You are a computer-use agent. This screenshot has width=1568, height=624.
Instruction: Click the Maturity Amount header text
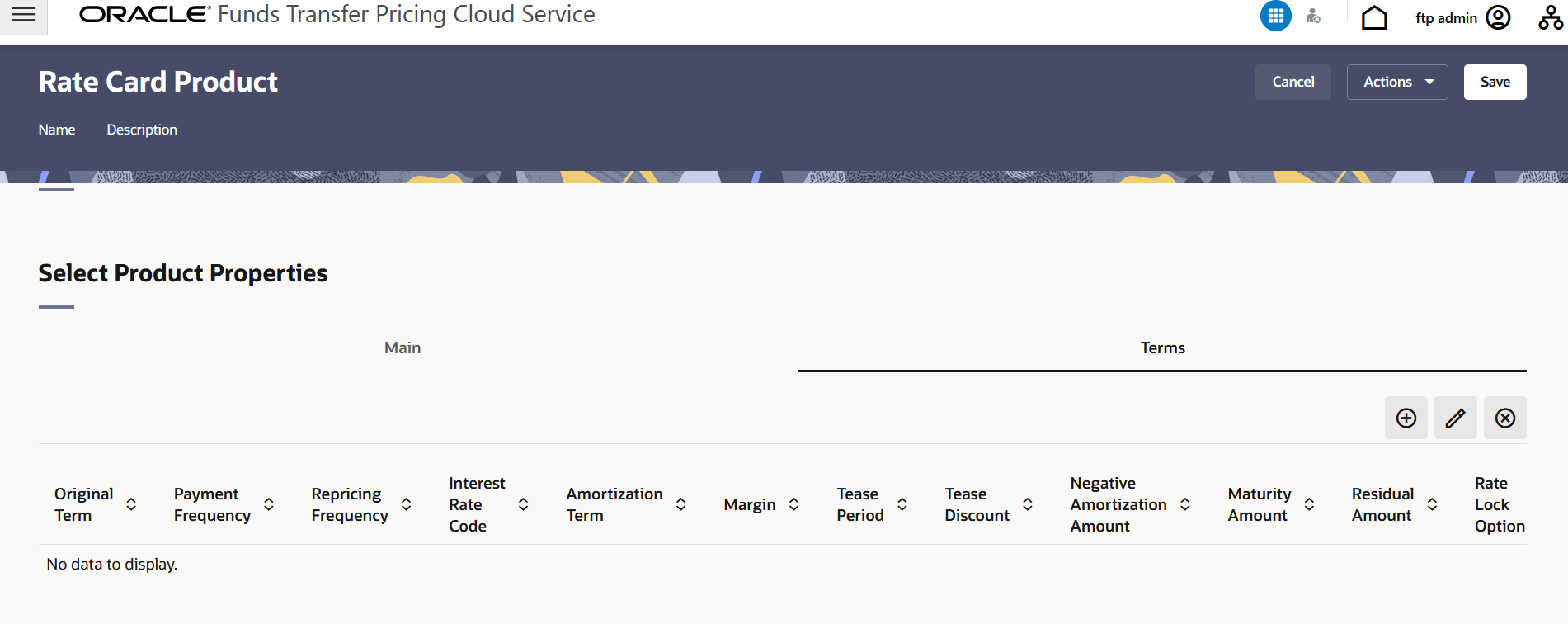[1260, 504]
